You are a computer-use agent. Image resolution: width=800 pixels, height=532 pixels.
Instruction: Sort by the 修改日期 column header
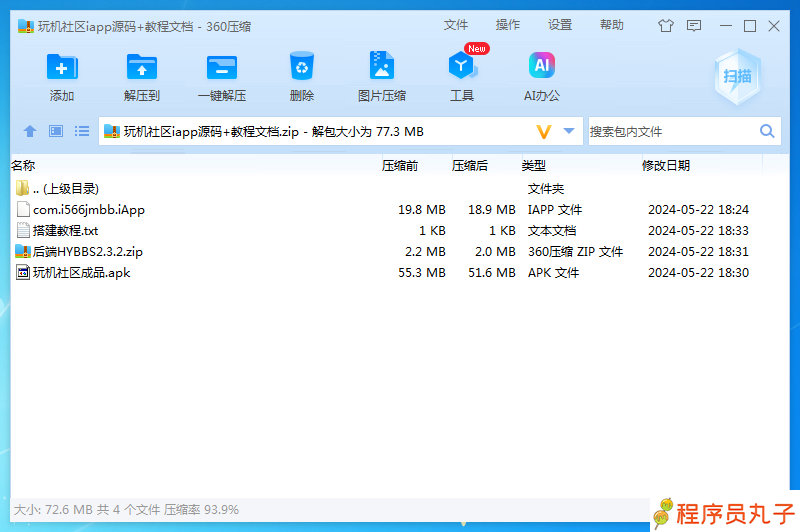coord(666,165)
